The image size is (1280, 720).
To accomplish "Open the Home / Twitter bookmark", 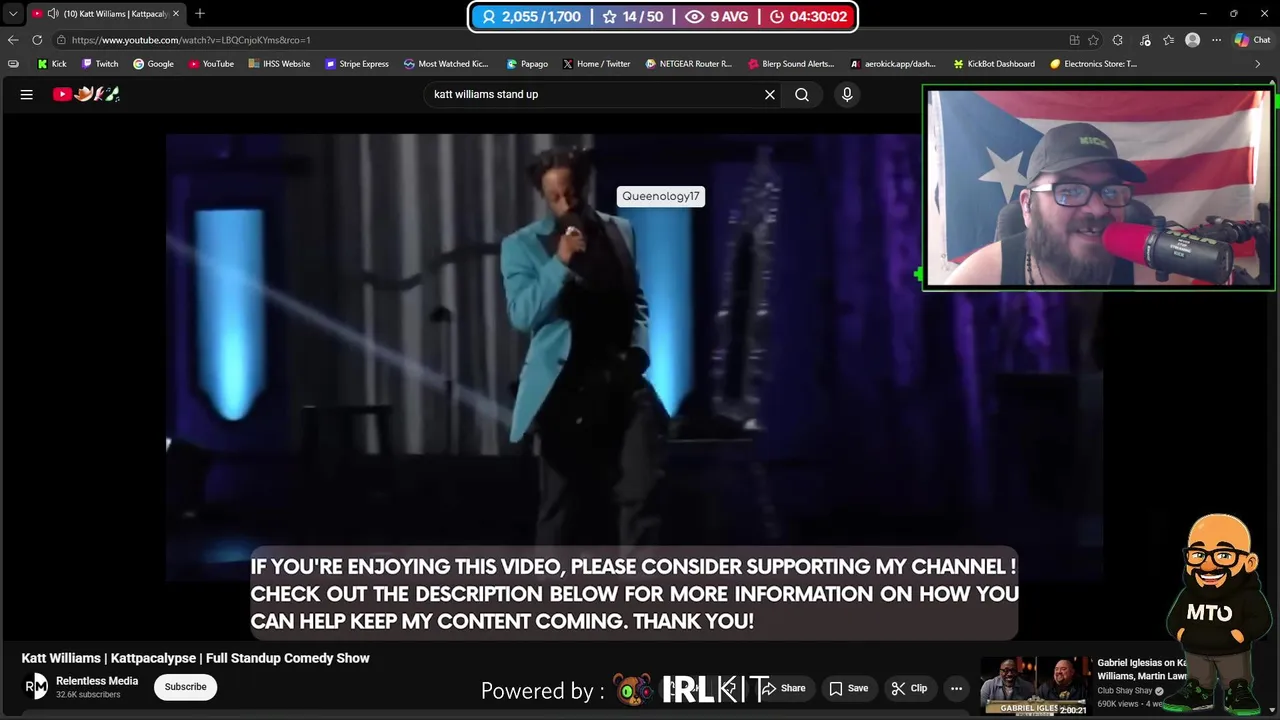I will click(x=596, y=64).
